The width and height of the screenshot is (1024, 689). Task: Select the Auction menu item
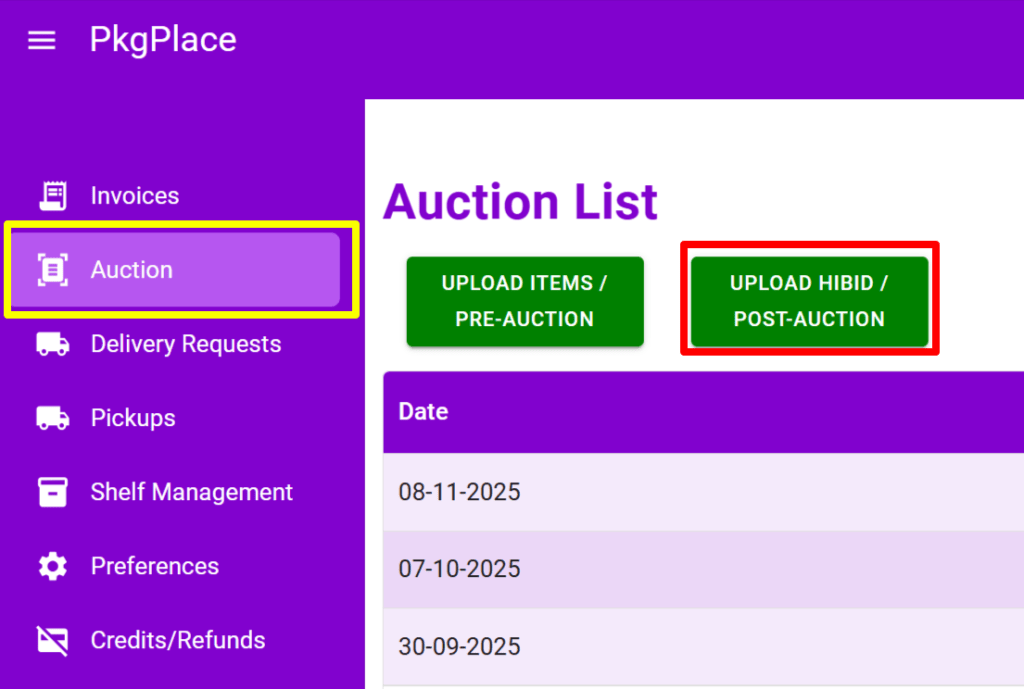132,270
